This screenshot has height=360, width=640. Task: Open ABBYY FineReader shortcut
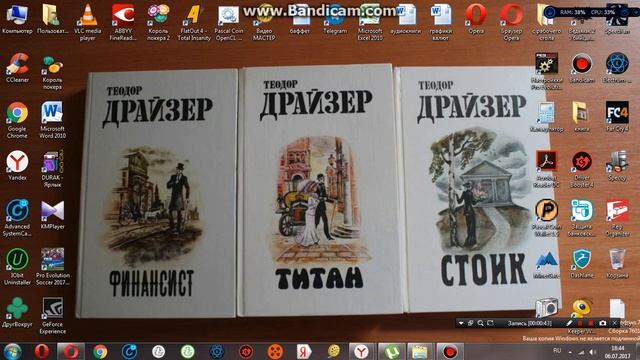click(x=123, y=22)
